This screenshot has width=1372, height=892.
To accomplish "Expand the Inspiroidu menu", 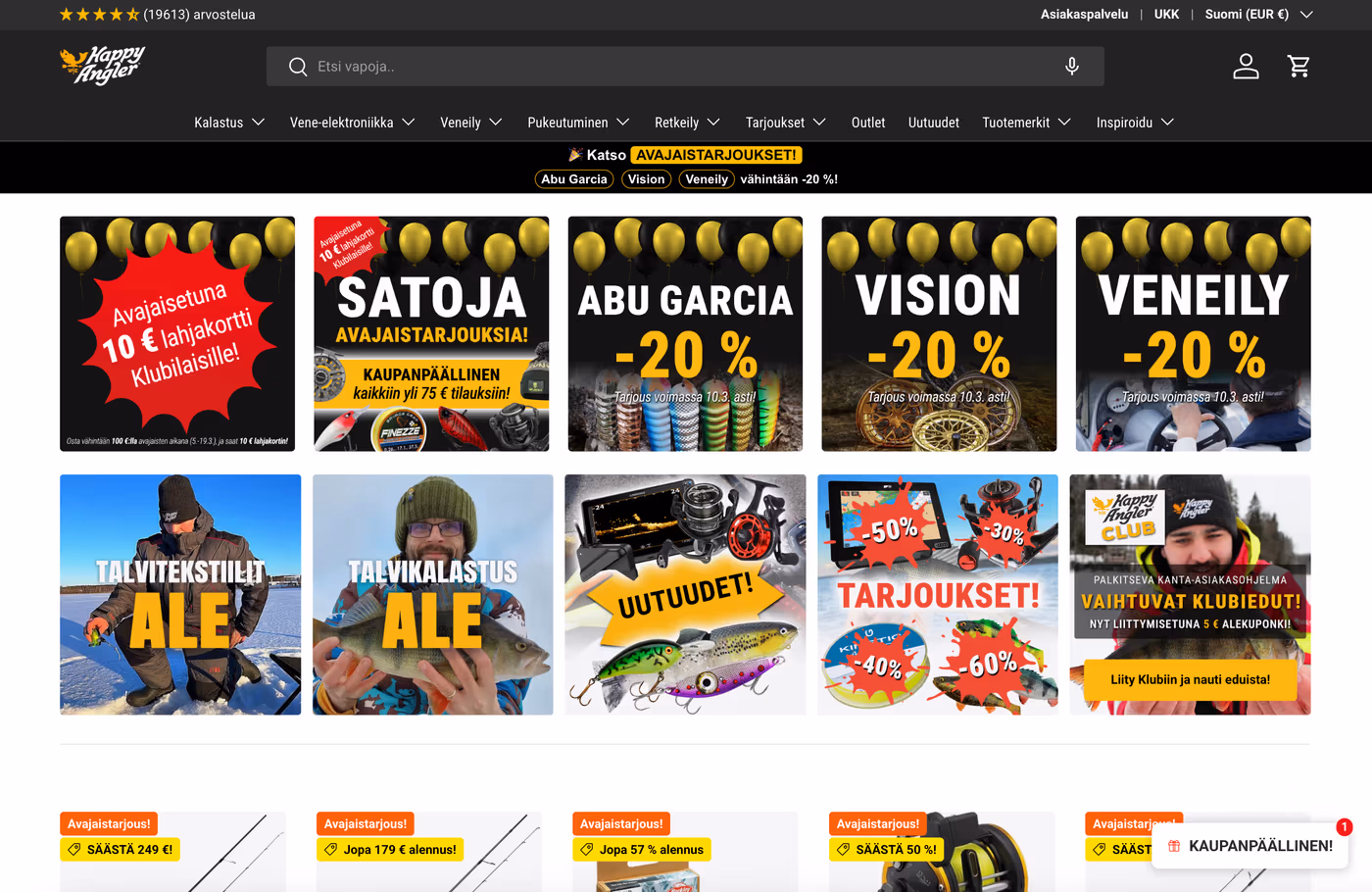I will pyautogui.click(x=1135, y=123).
